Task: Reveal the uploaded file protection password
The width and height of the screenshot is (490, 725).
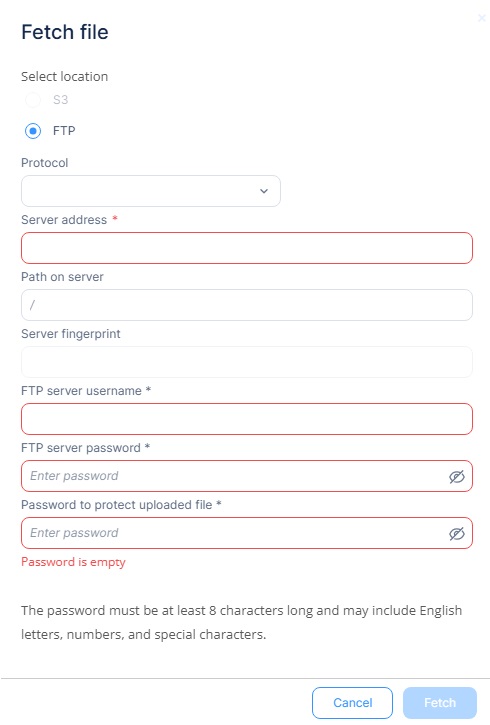Action: pyautogui.click(x=456, y=534)
